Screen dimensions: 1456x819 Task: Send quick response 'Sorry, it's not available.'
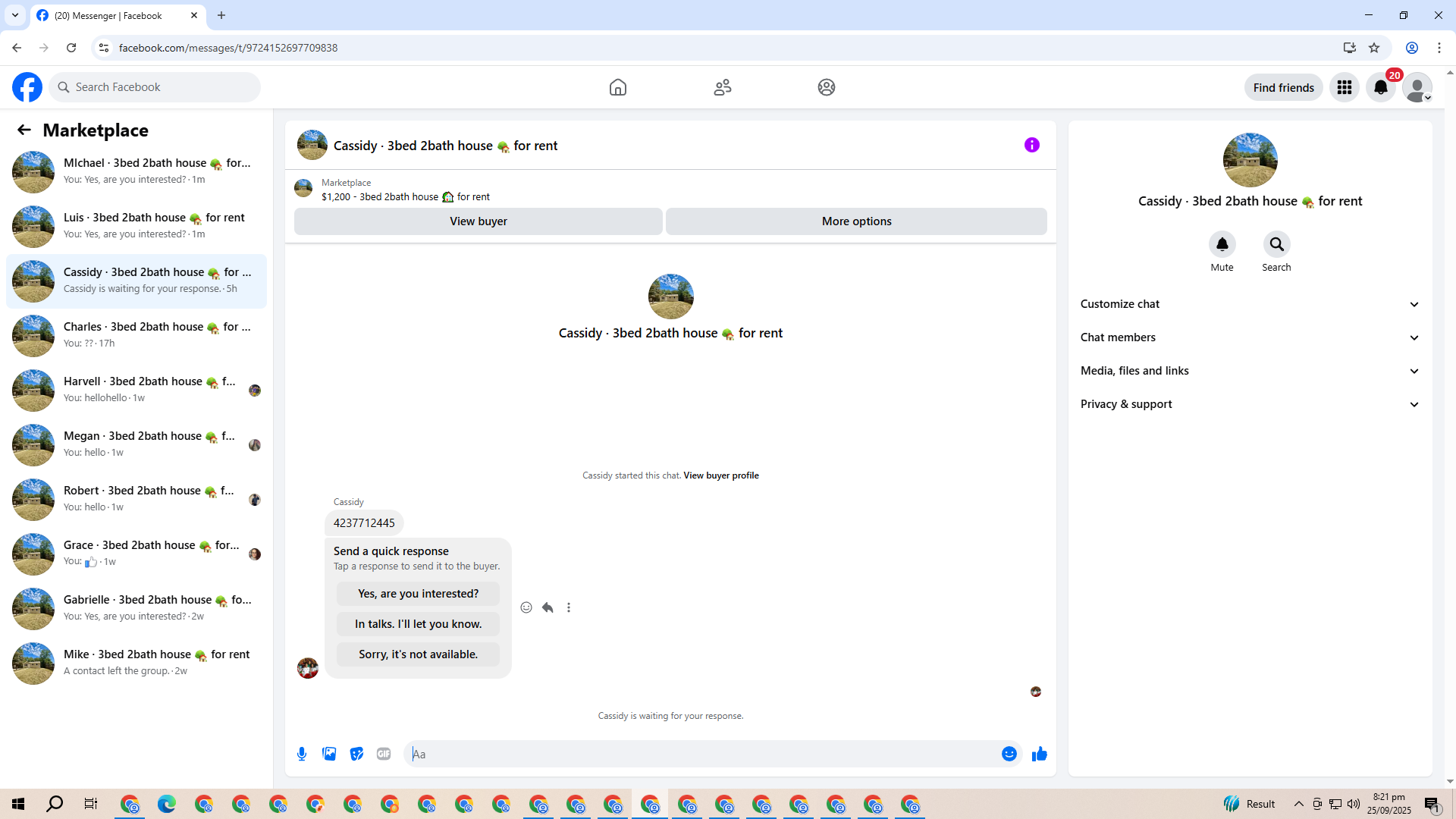(418, 654)
